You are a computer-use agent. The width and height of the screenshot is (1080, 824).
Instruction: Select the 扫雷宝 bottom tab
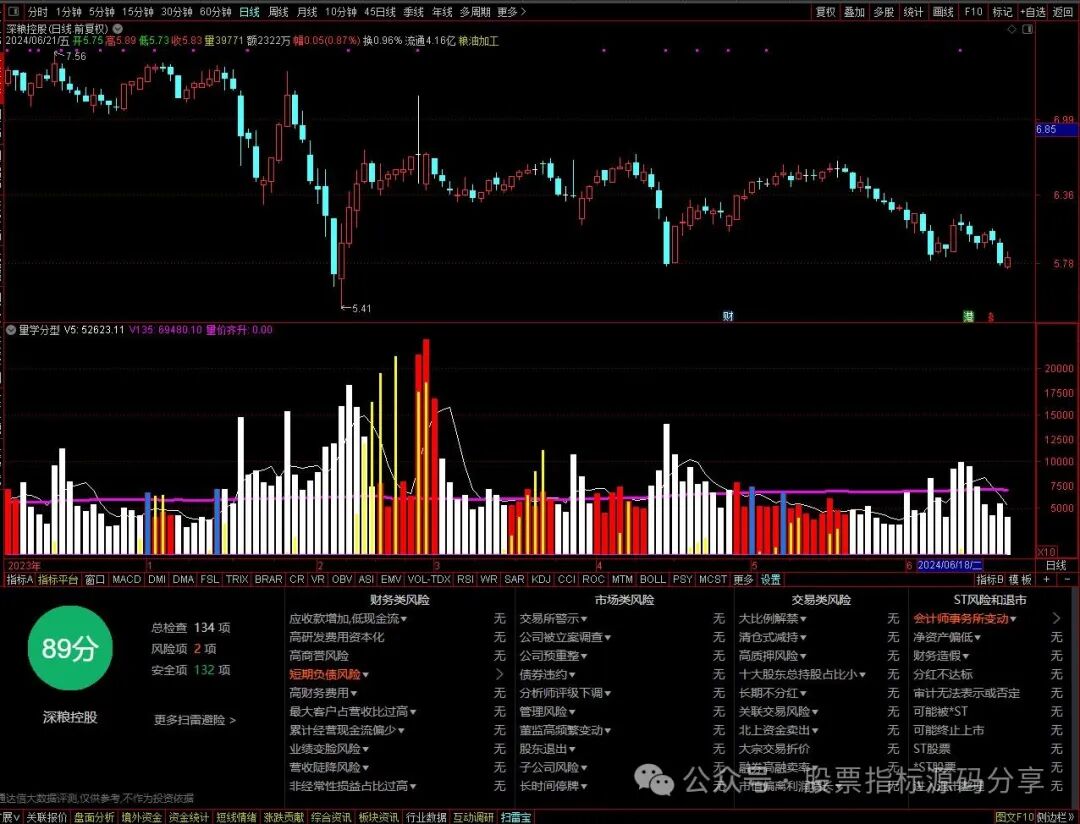pos(516,817)
